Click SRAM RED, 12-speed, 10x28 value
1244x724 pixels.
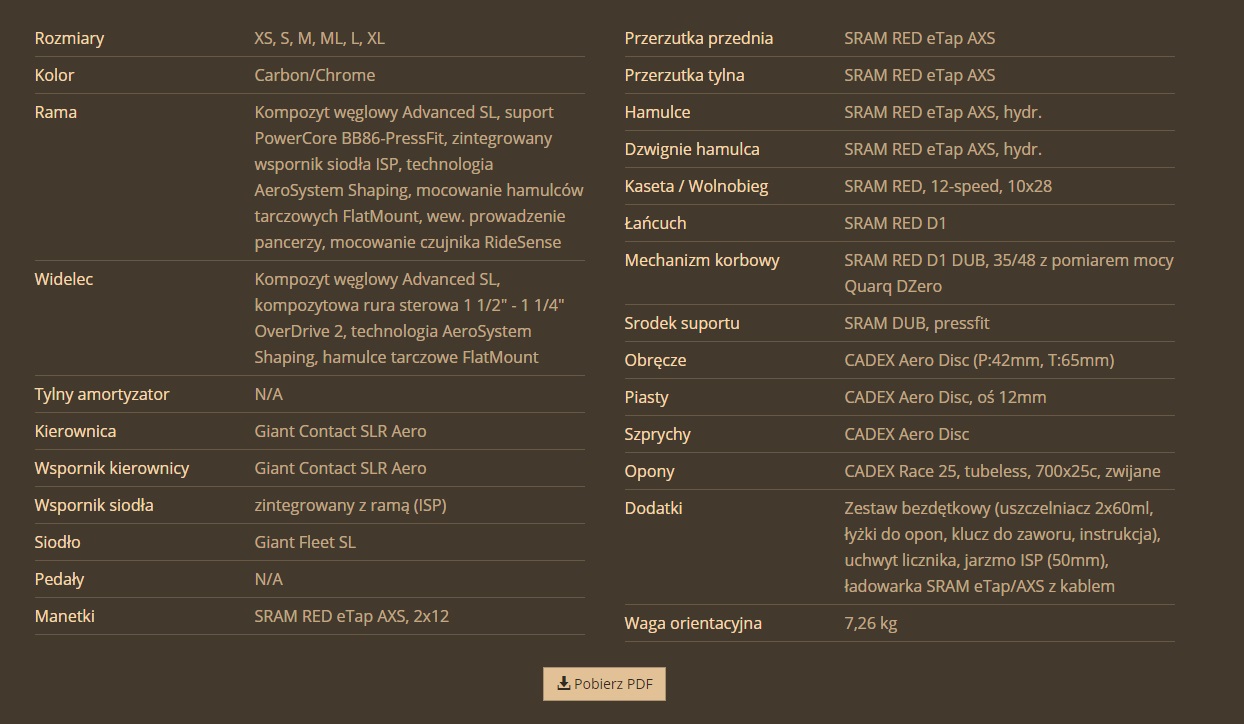948,186
